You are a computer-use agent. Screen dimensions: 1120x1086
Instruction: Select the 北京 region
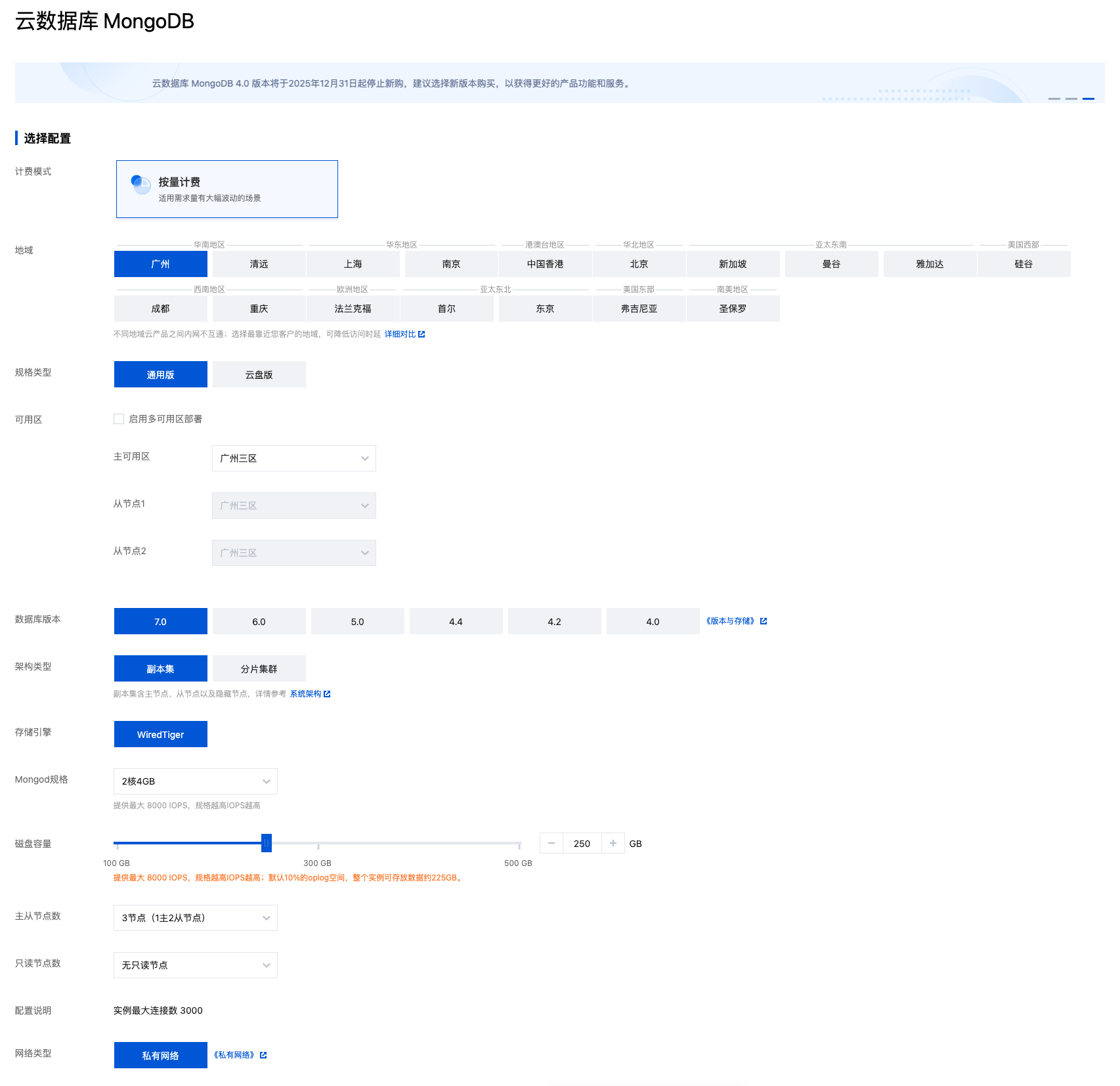point(639,264)
